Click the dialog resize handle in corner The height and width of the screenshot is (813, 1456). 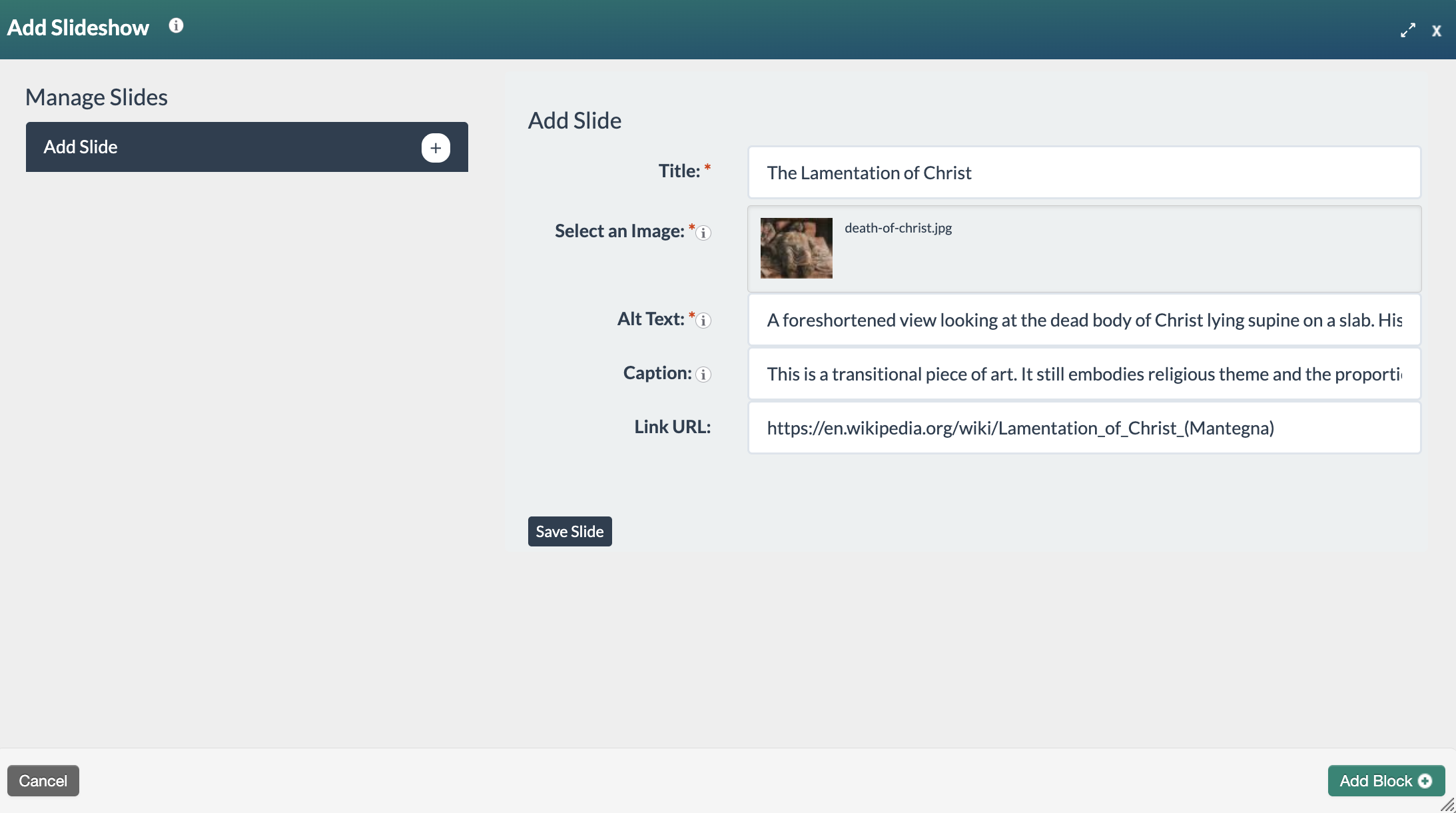1448,805
